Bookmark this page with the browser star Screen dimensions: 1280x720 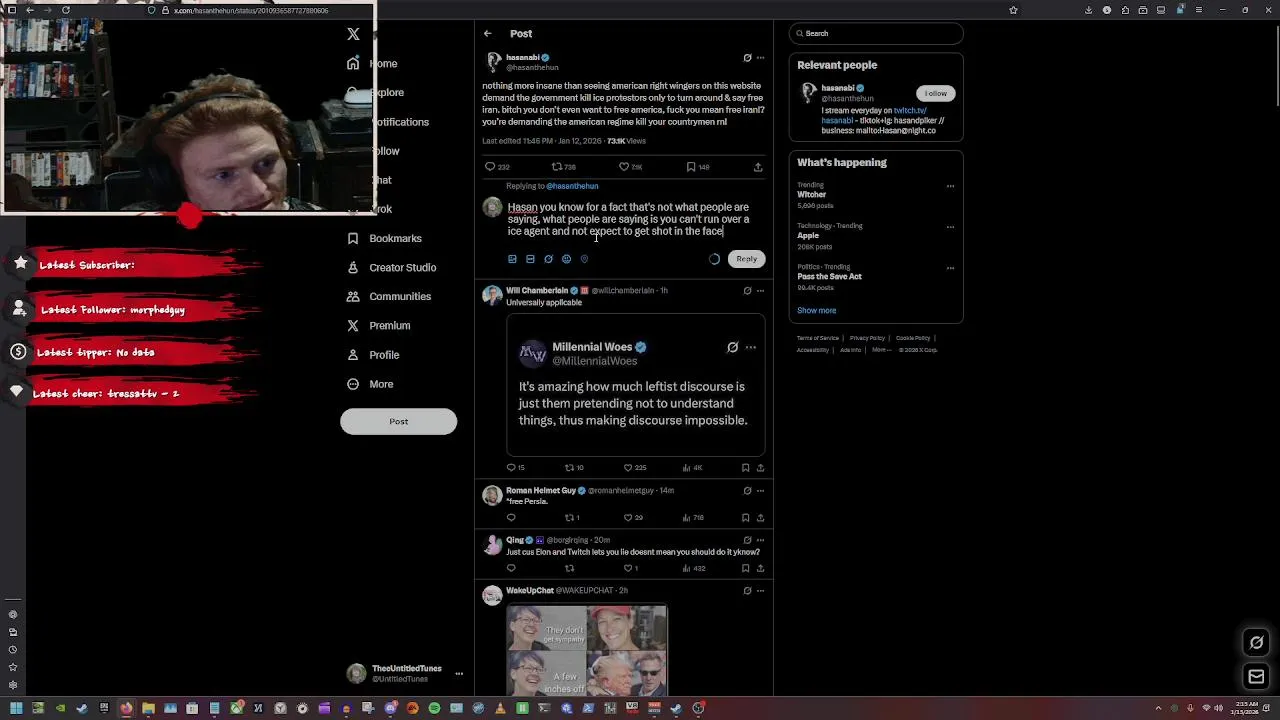click(1013, 10)
